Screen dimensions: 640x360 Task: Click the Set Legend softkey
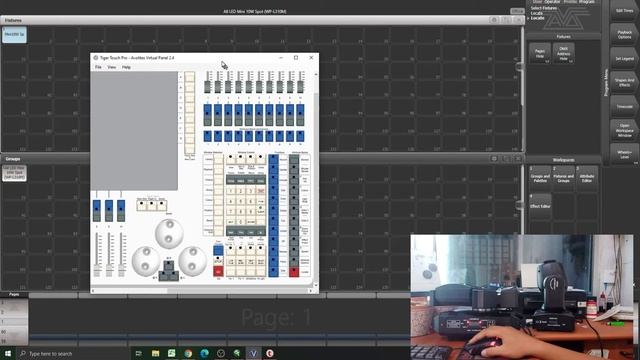click(624, 58)
